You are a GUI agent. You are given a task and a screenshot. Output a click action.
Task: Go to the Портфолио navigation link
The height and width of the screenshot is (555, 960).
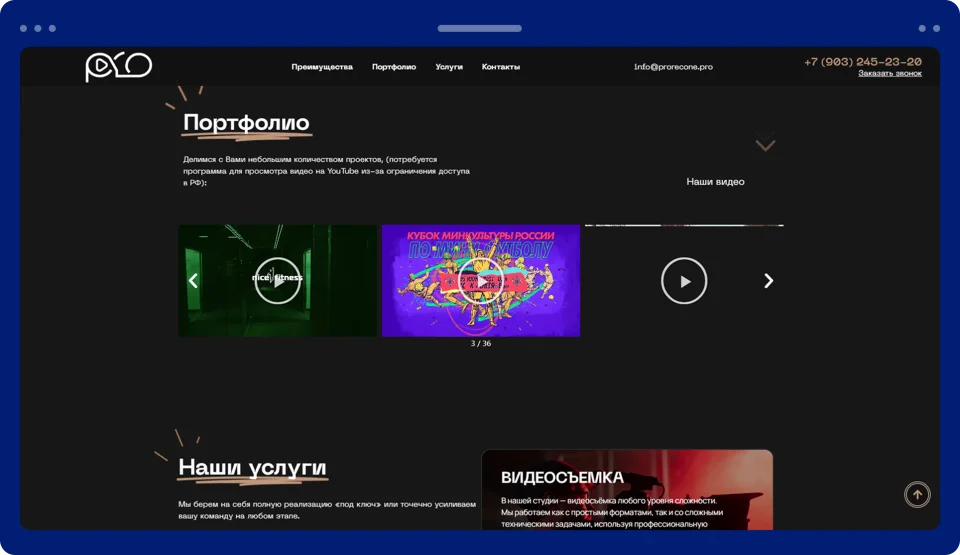coord(394,67)
